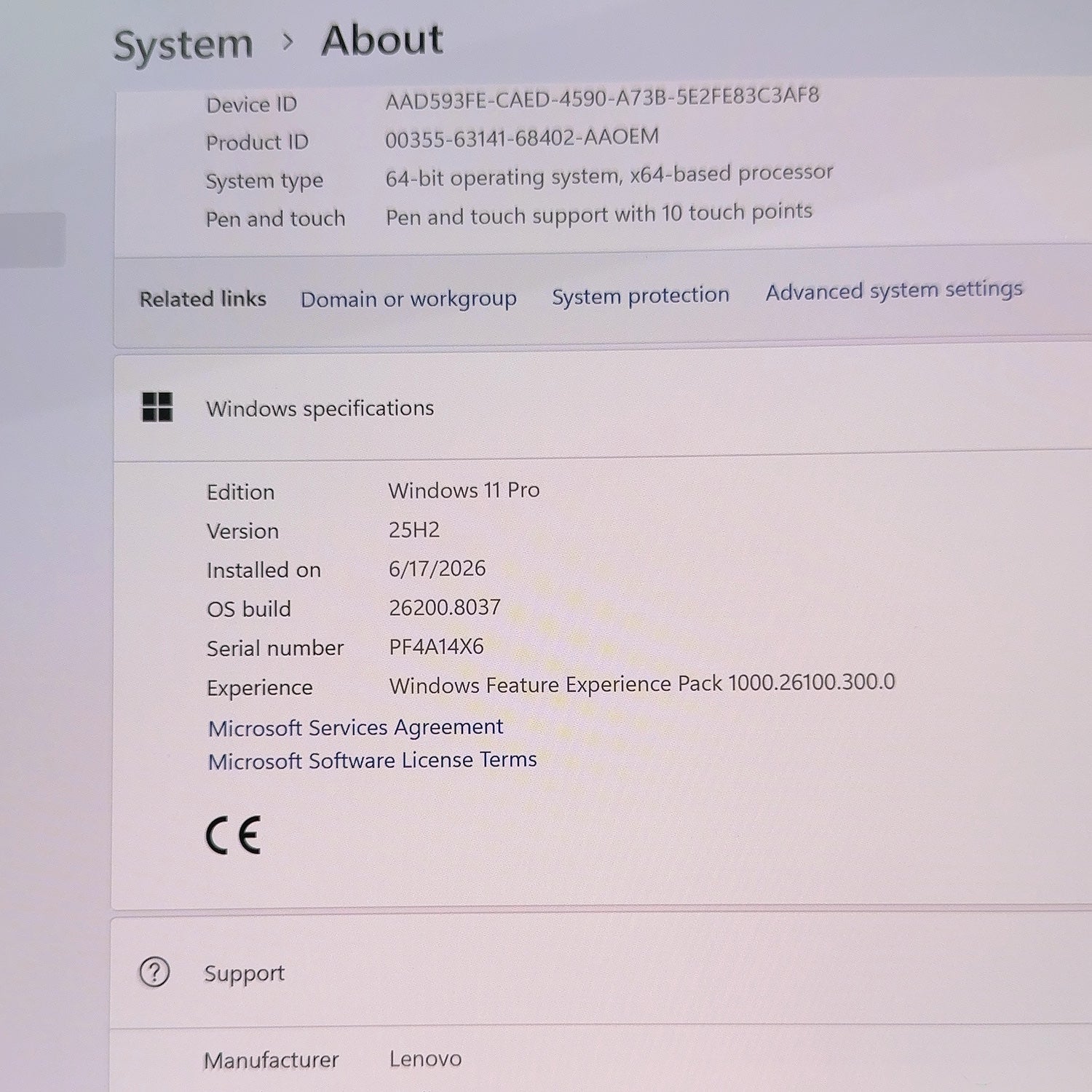This screenshot has height=1092, width=1092.
Task: Select the OS build number 26200.8037
Action: click(445, 607)
